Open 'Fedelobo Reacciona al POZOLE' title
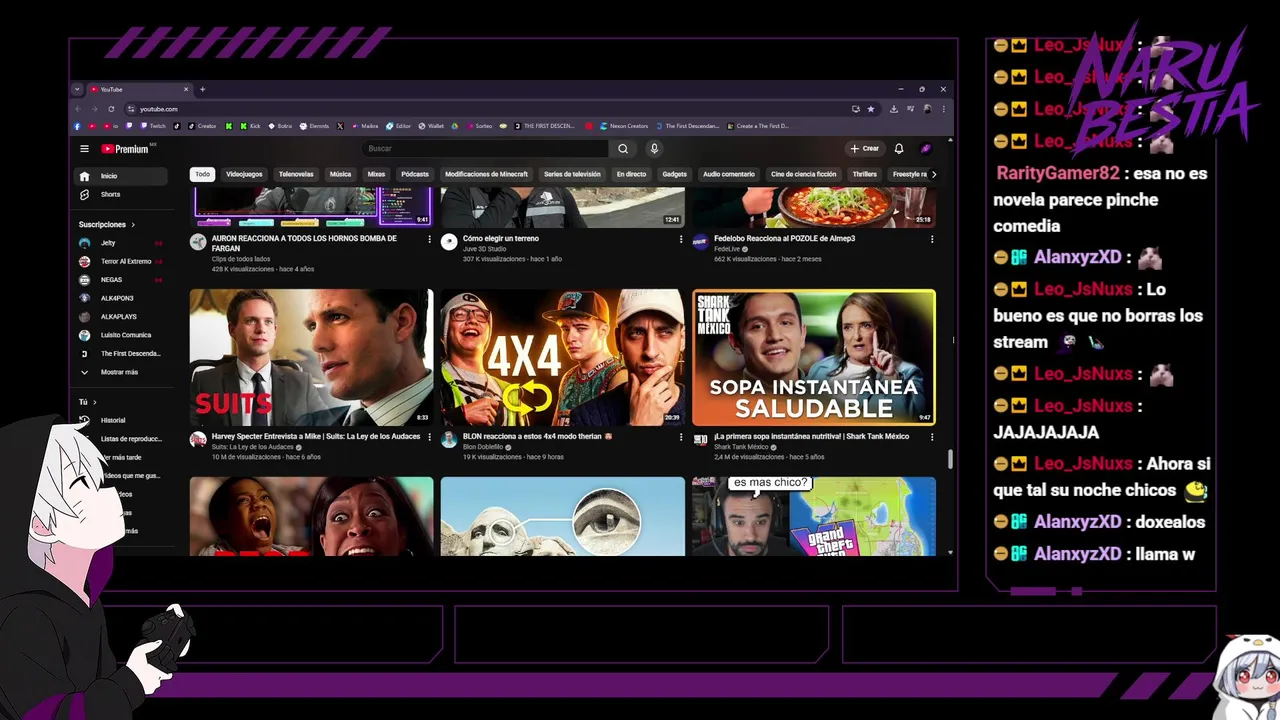 click(784, 239)
